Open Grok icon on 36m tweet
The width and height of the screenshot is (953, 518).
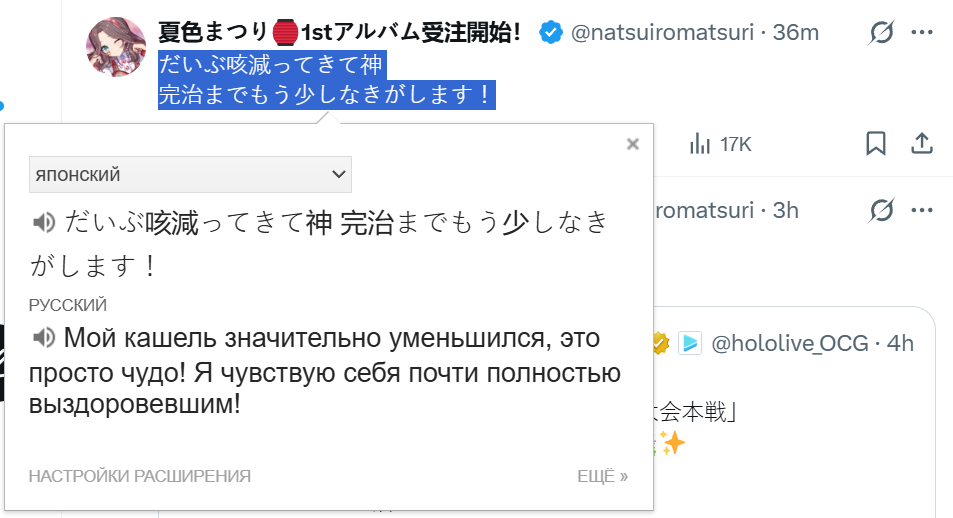click(881, 32)
